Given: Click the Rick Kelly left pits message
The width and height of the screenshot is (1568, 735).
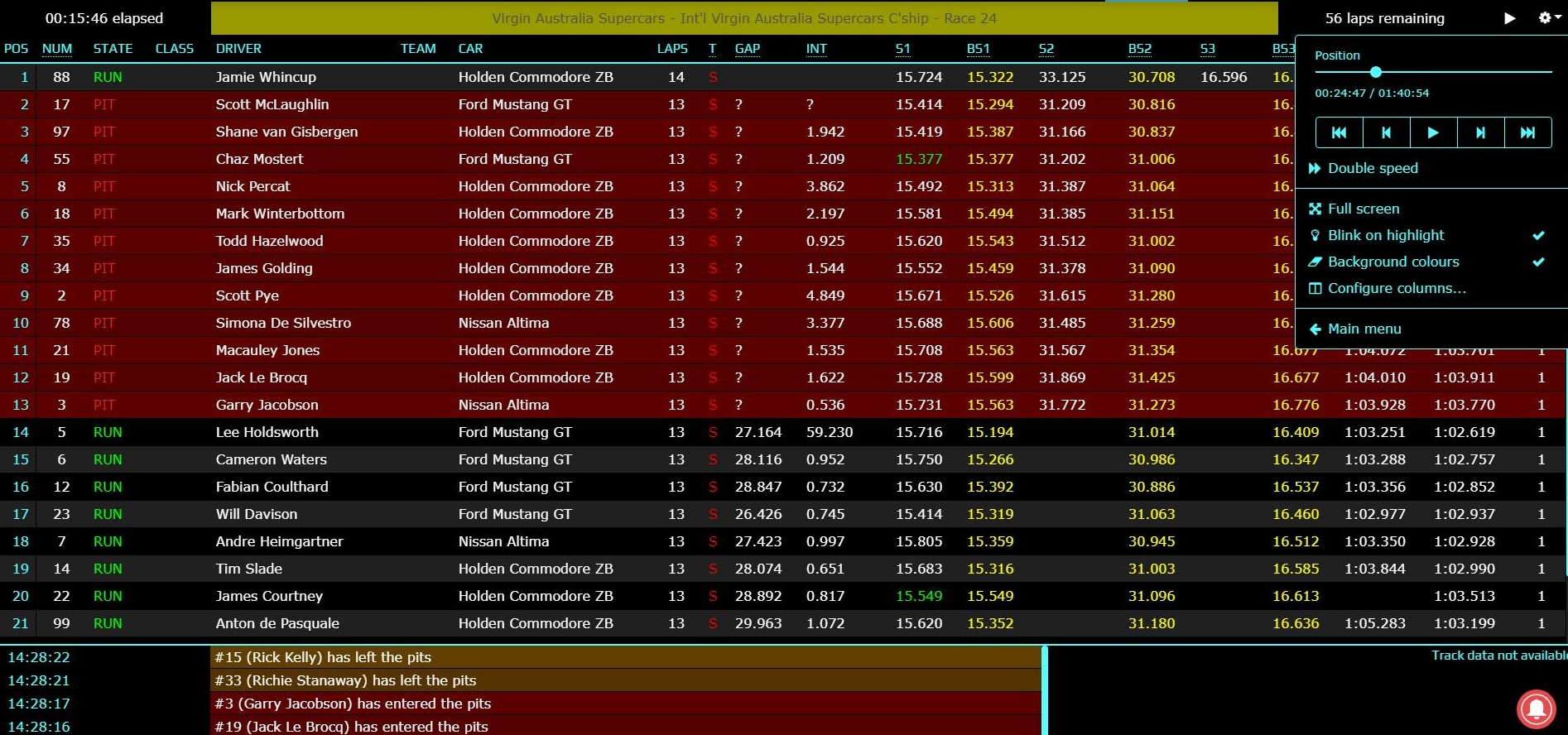Looking at the screenshot, I should coord(626,657).
